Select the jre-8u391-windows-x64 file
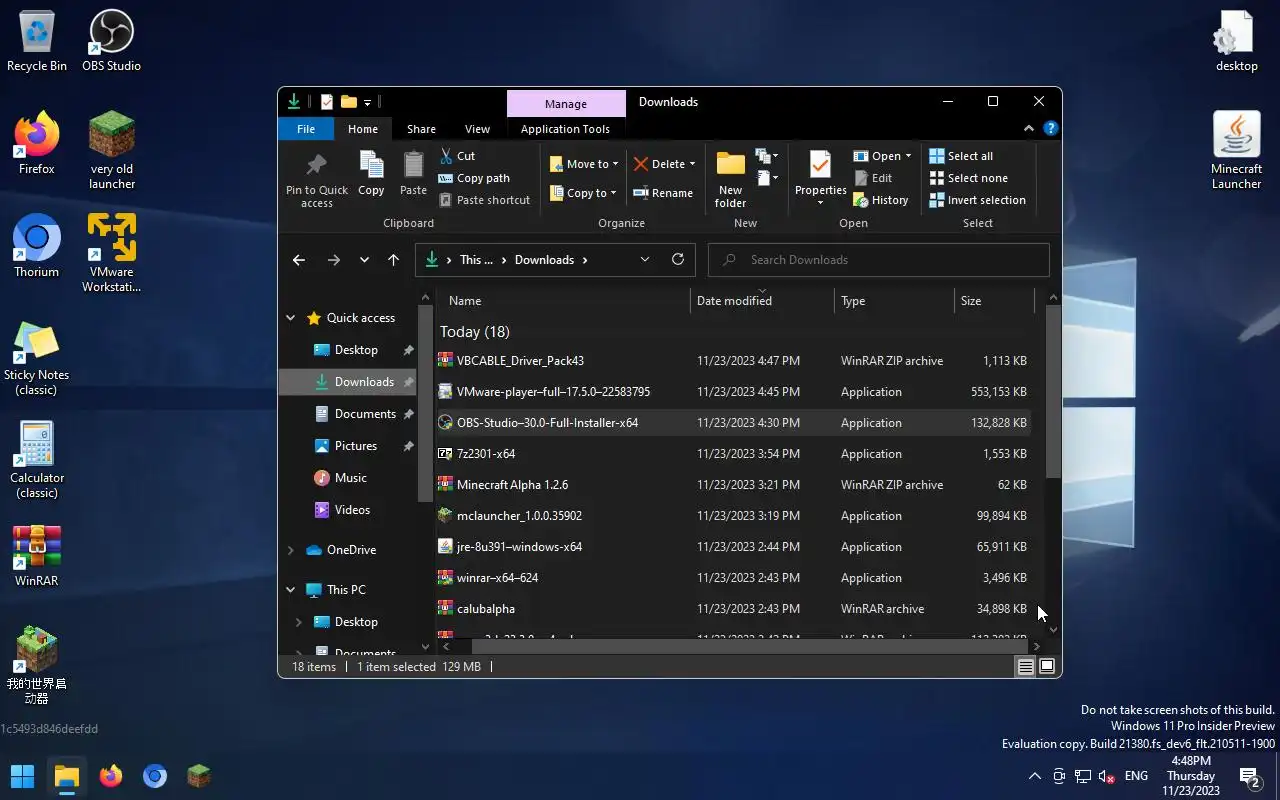1280x800 pixels. click(733, 547)
